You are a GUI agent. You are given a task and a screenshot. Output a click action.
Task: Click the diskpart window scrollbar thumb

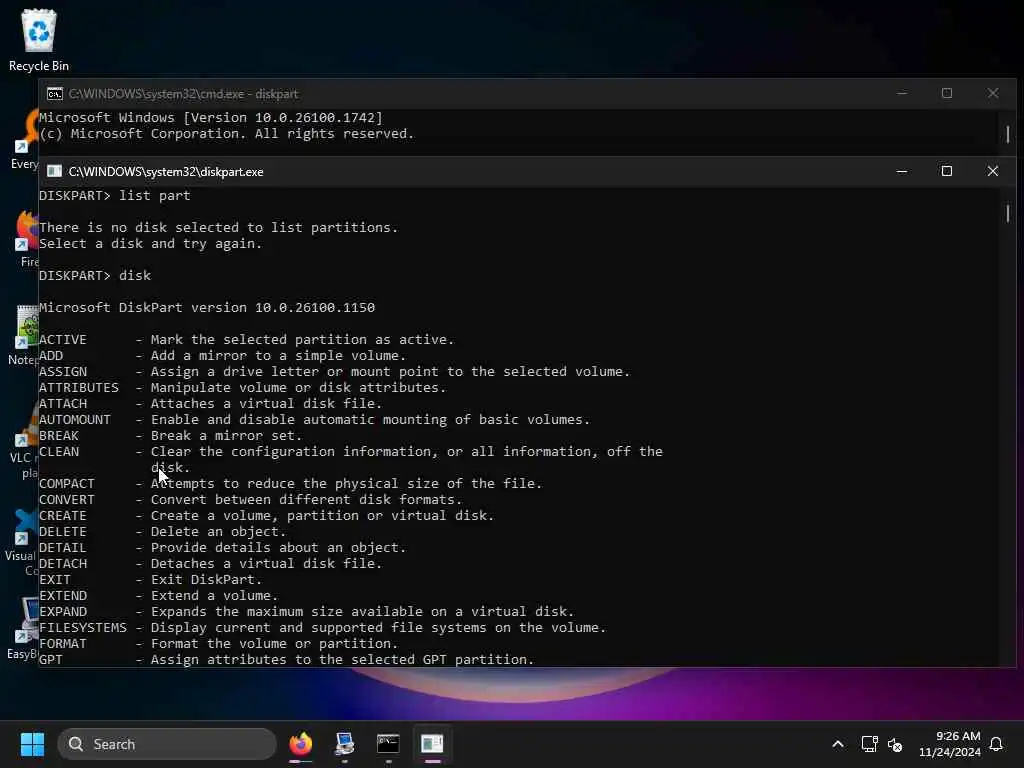(1008, 213)
